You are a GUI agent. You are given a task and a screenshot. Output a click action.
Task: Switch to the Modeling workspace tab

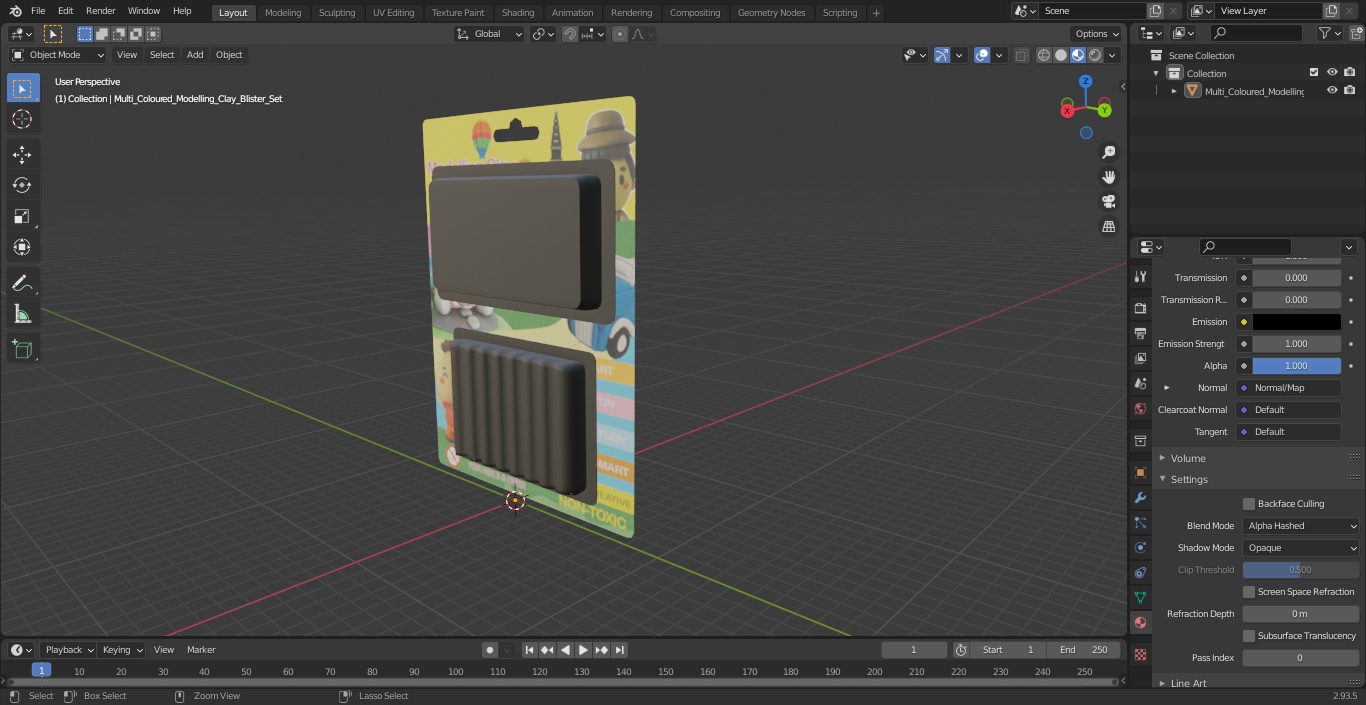283,13
